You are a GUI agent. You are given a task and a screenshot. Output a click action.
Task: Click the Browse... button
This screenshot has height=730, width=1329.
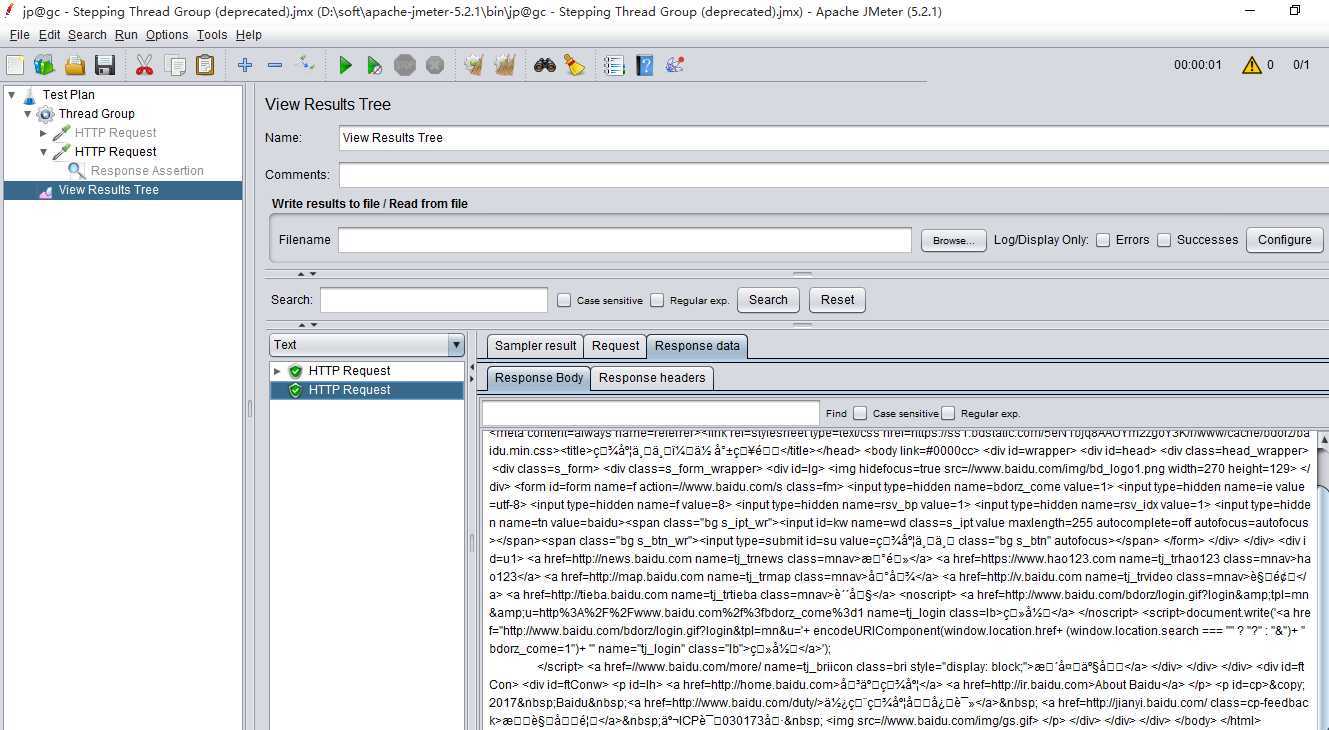(x=953, y=240)
